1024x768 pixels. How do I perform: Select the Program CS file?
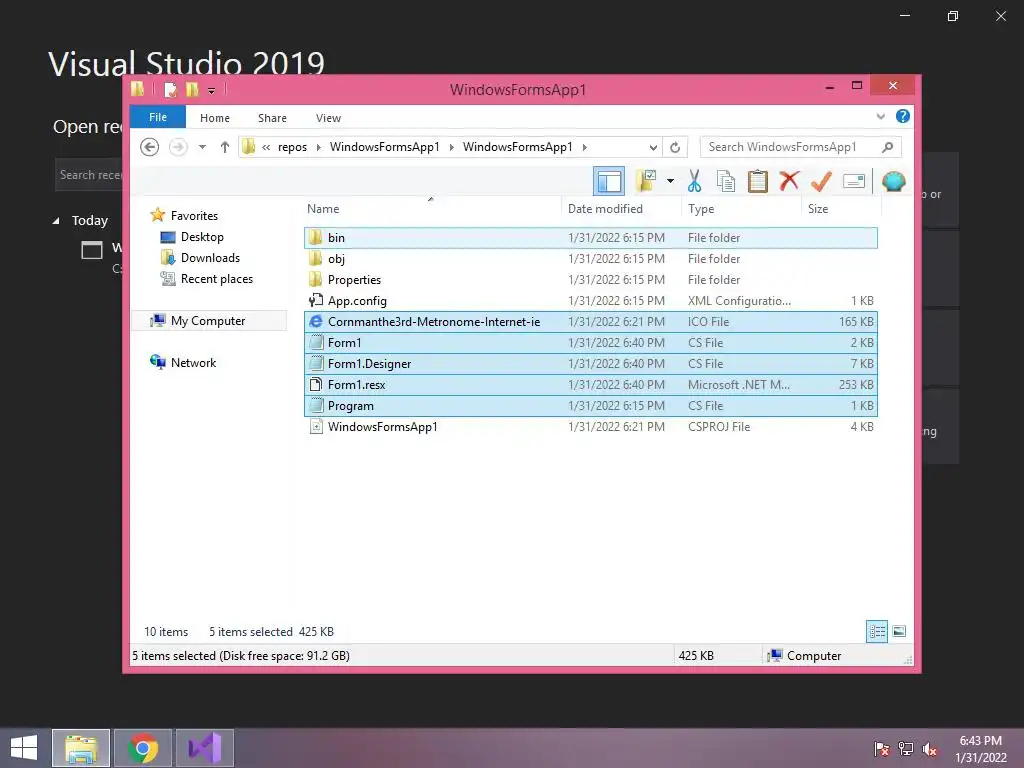coord(590,406)
